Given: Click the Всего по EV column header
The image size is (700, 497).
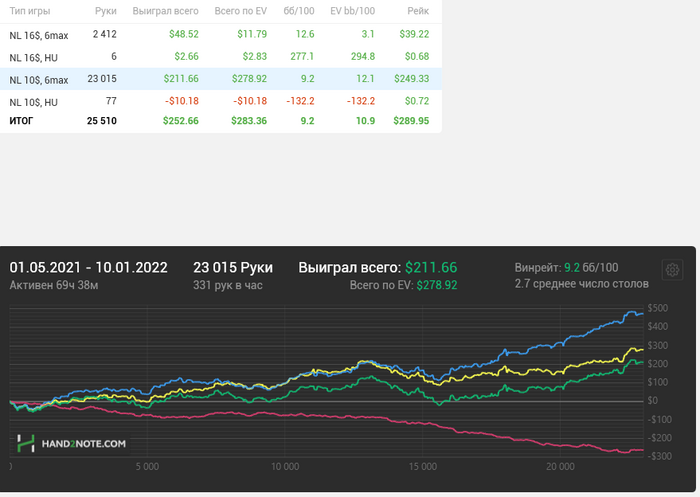Looking at the screenshot, I should click(x=240, y=10).
